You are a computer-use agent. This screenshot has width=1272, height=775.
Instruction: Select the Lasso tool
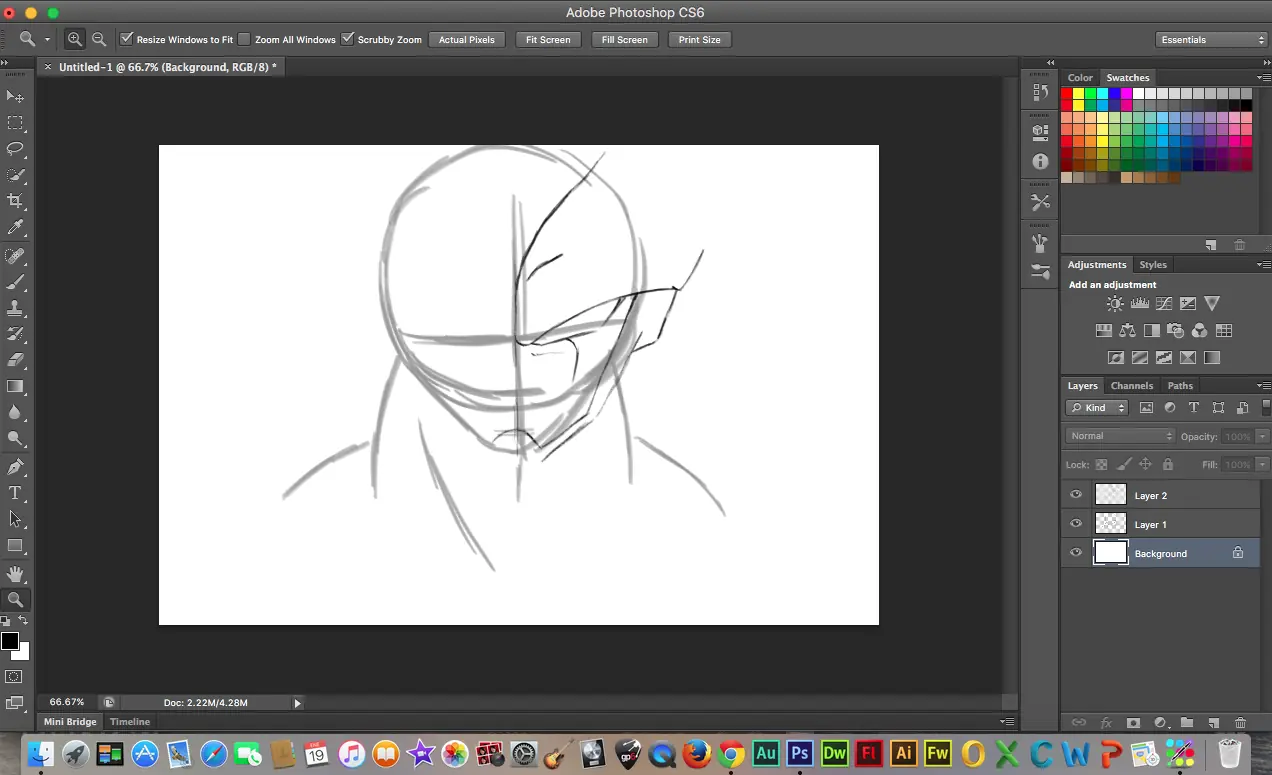click(x=16, y=149)
